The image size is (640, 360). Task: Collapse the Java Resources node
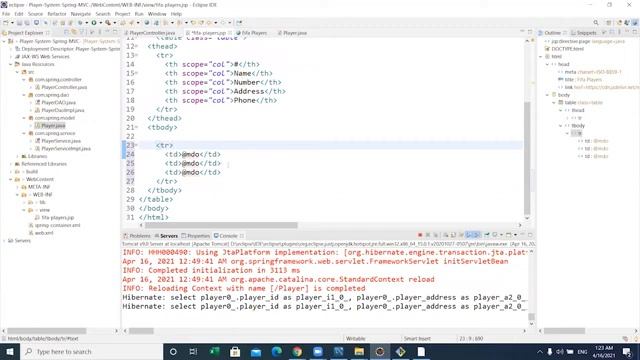pyautogui.click(x=11, y=64)
